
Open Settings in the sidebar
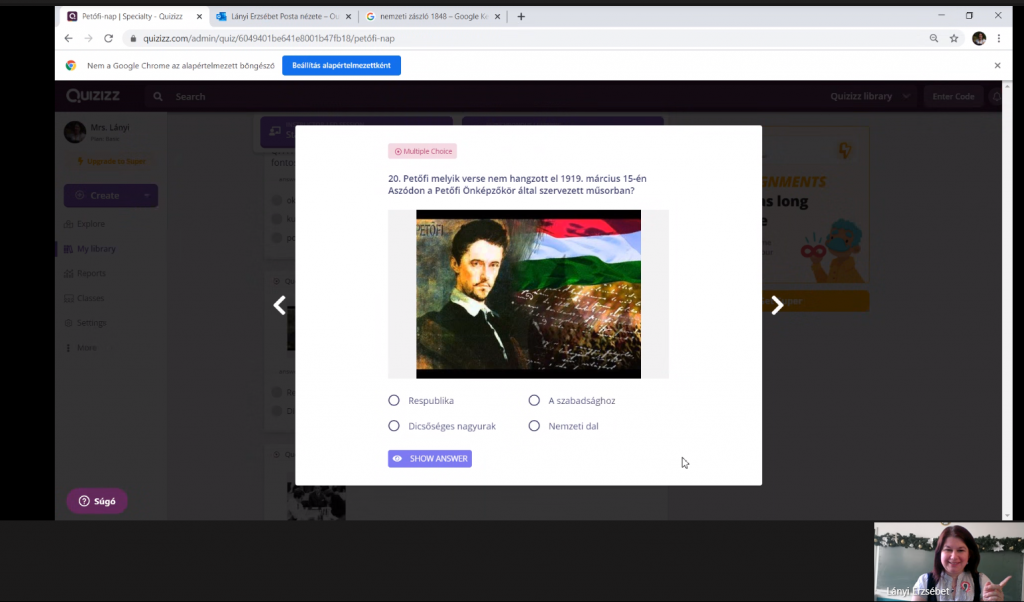pyautogui.click(x=85, y=323)
